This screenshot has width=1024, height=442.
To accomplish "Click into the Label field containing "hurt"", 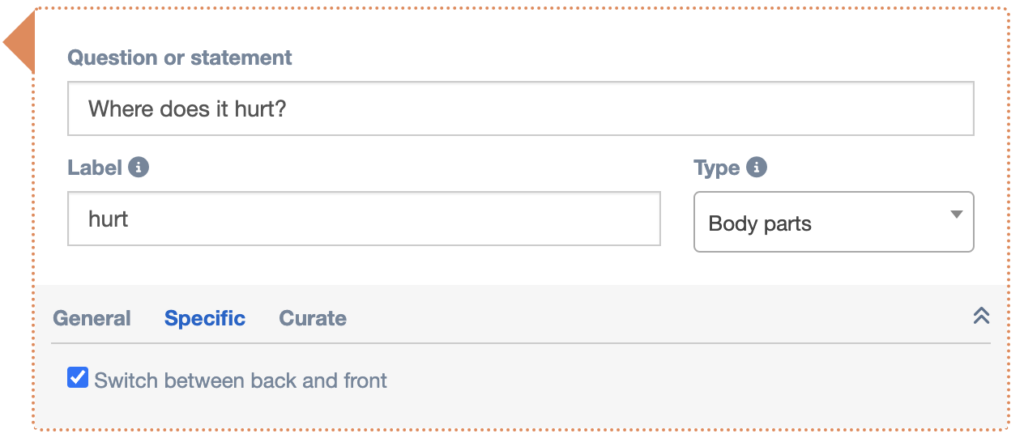I will (x=363, y=218).
